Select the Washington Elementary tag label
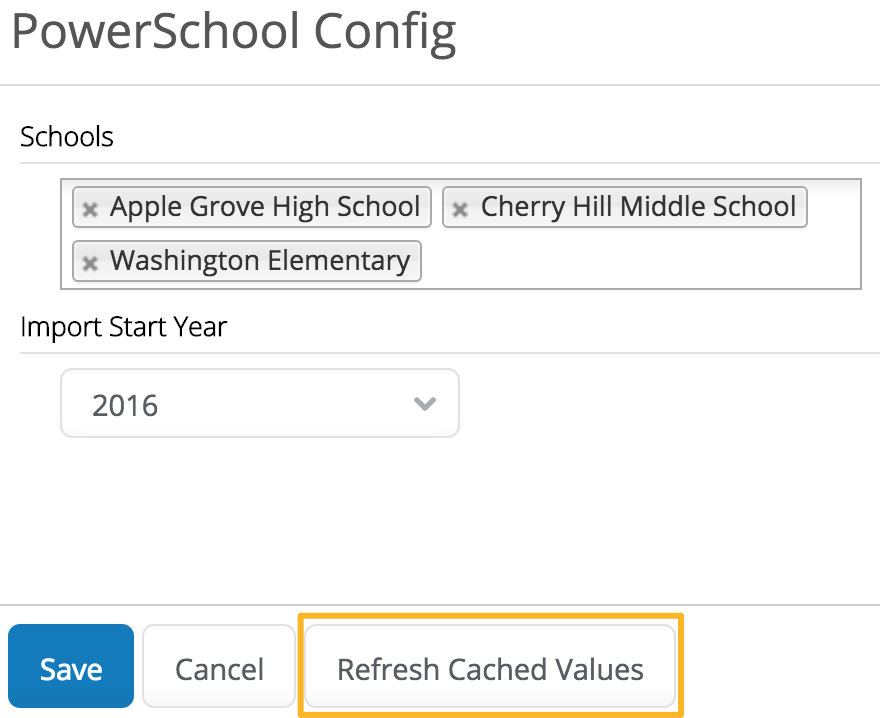This screenshot has height=718, width=880. tap(259, 261)
